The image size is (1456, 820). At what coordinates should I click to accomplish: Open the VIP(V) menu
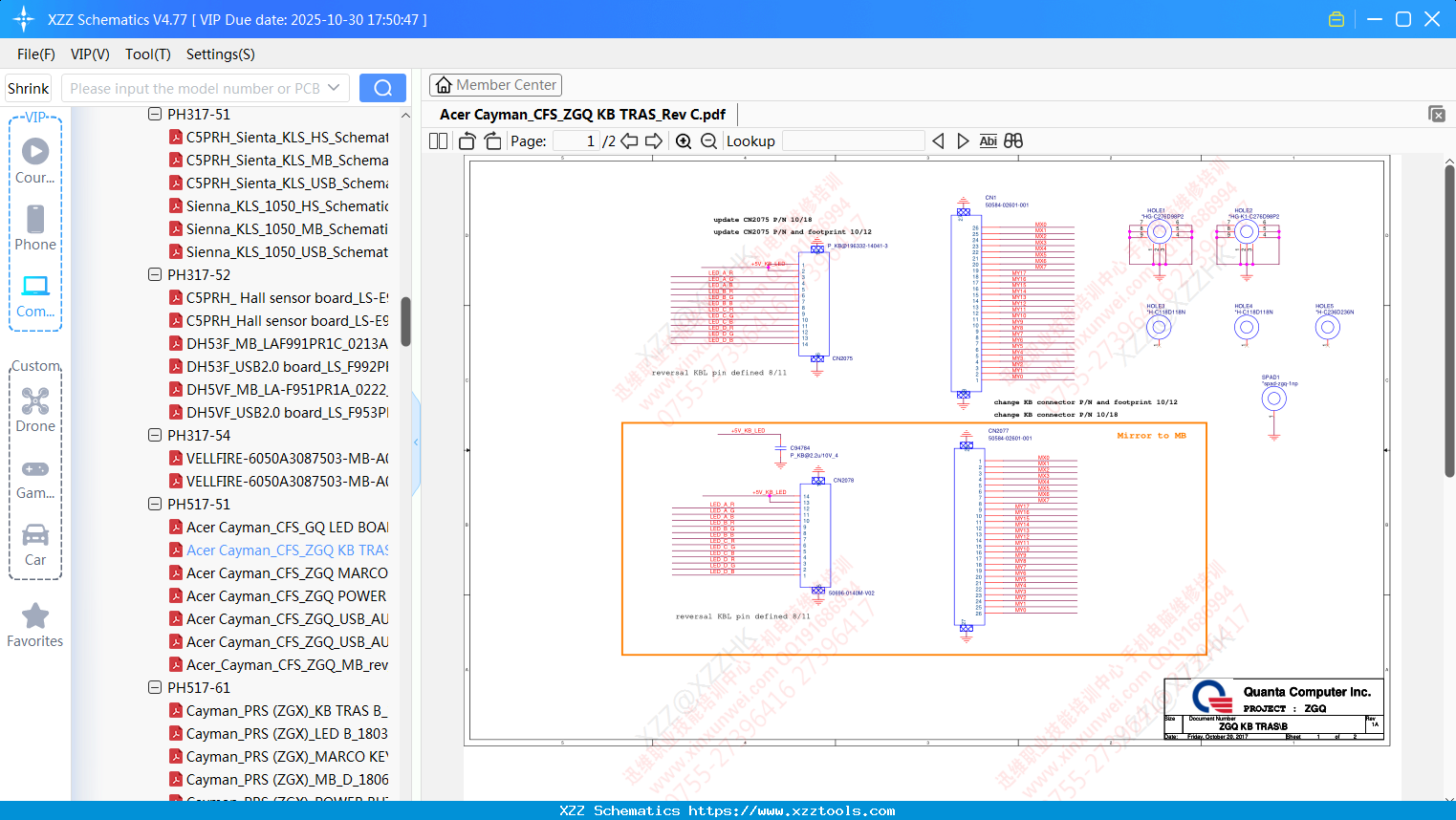[90, 54]
